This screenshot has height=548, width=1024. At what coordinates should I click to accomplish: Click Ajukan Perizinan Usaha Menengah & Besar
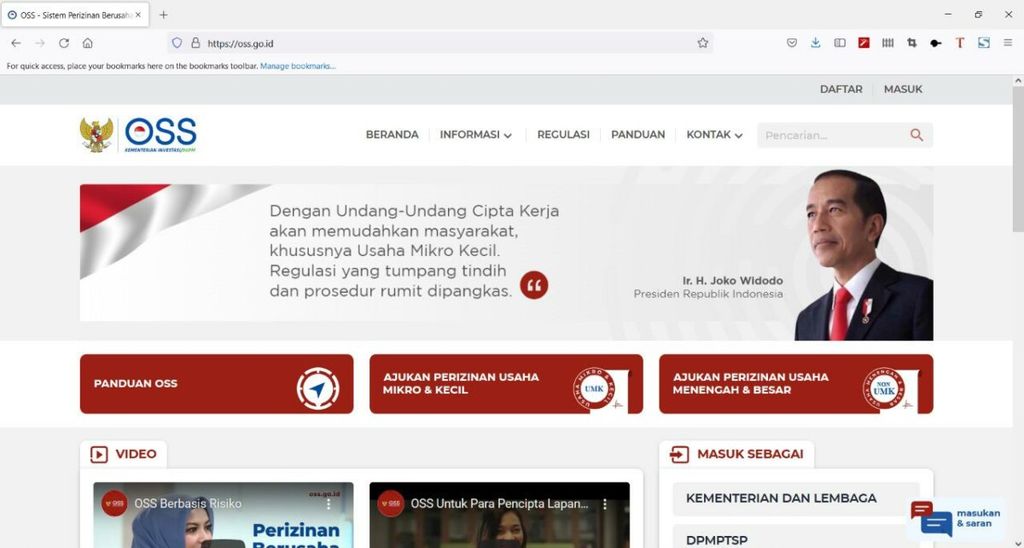[x=796, y=384]
